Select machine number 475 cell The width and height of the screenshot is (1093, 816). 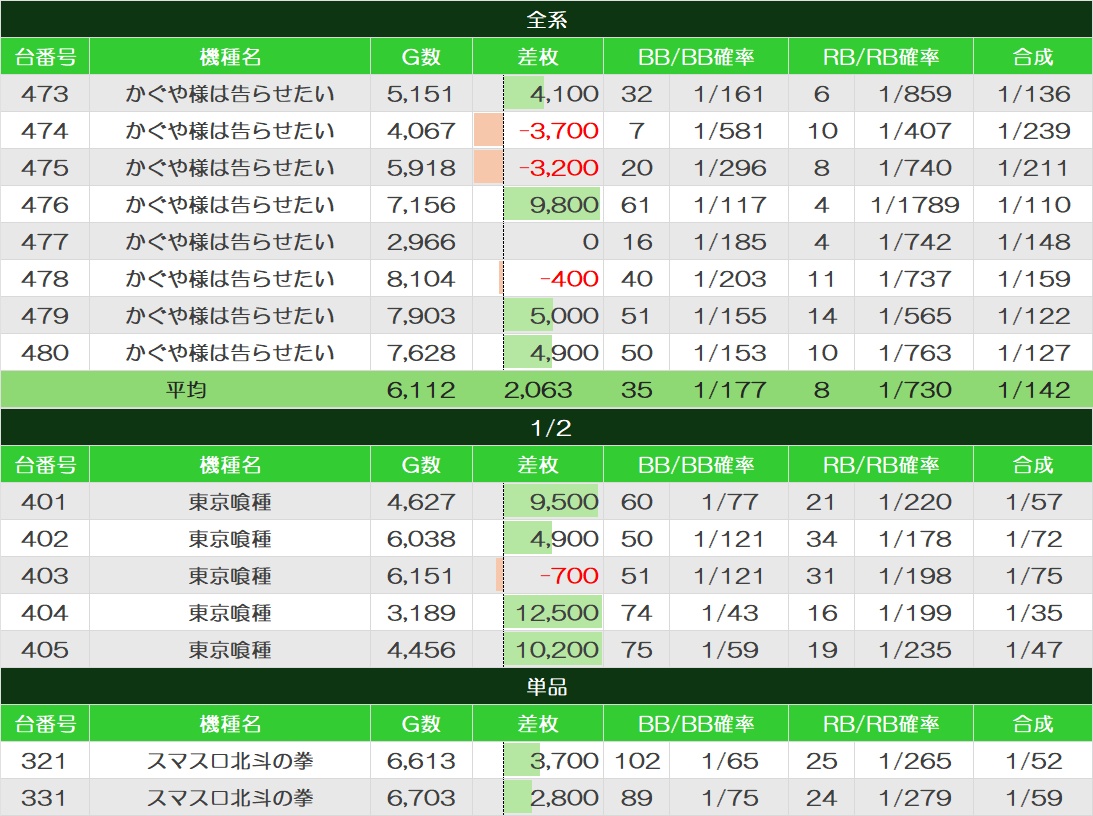[45, 167]
